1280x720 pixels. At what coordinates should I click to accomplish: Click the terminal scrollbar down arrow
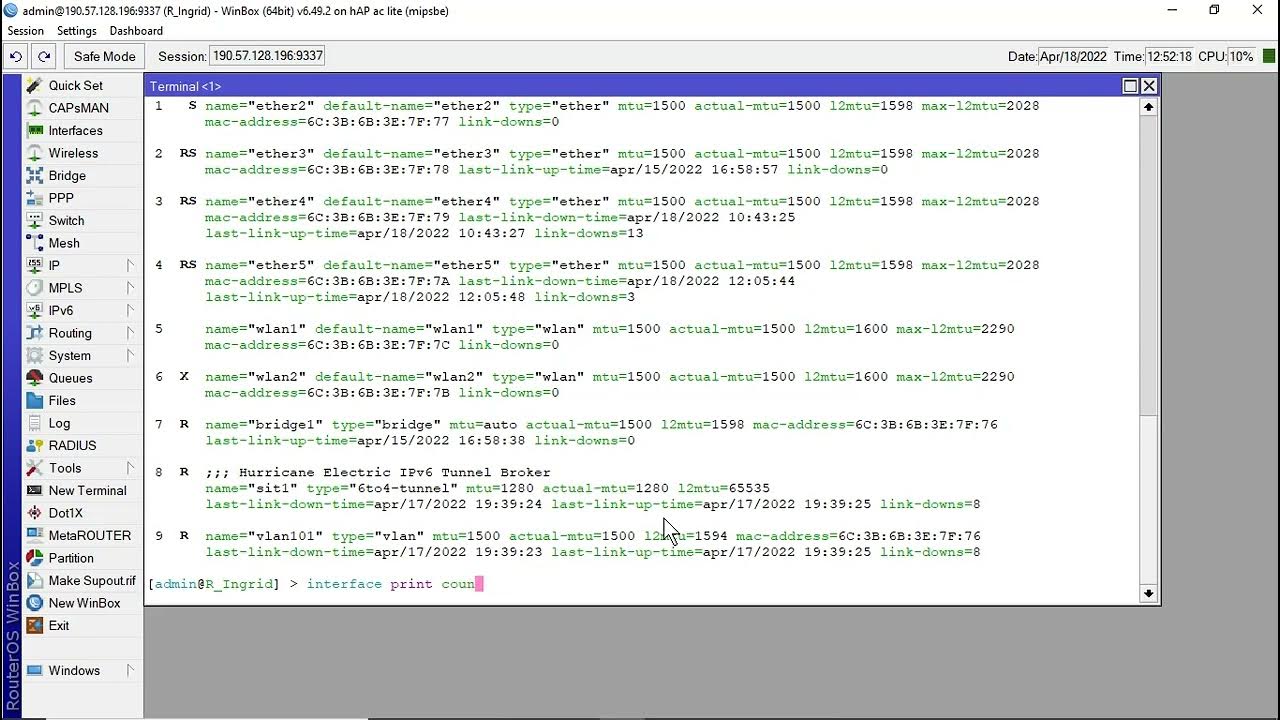point(1148,593)
